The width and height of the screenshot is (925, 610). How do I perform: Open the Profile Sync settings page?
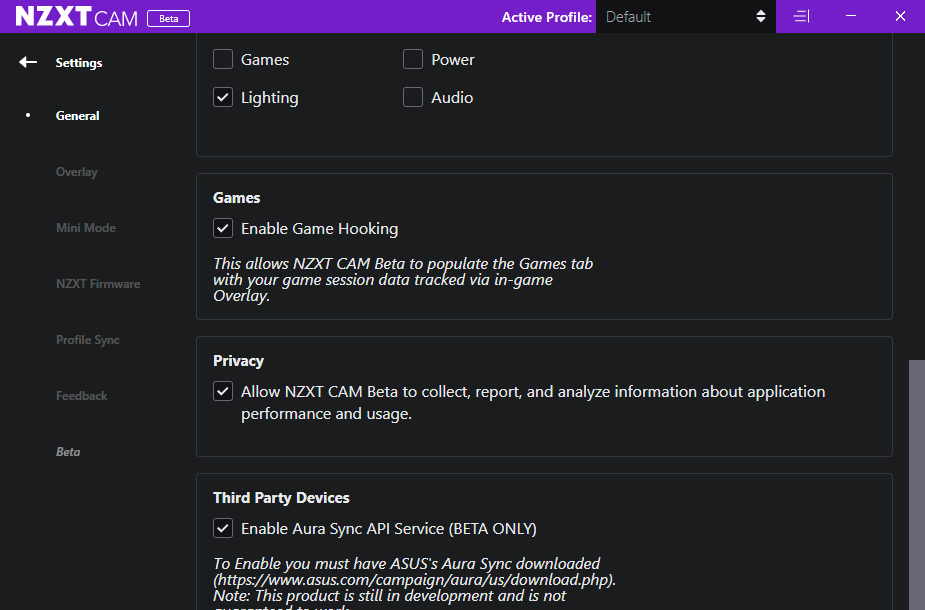(87, 339)
